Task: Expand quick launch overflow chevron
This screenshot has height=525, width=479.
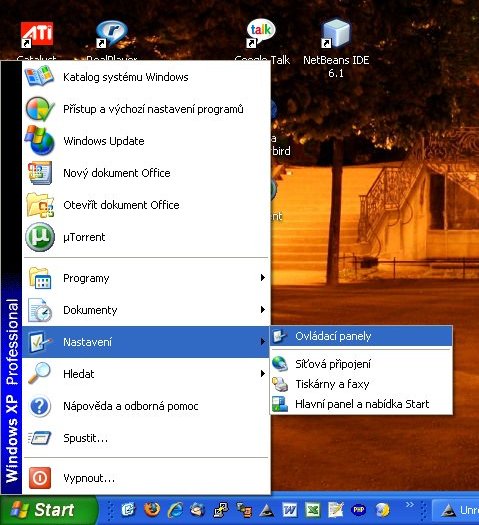Action: 410,504
